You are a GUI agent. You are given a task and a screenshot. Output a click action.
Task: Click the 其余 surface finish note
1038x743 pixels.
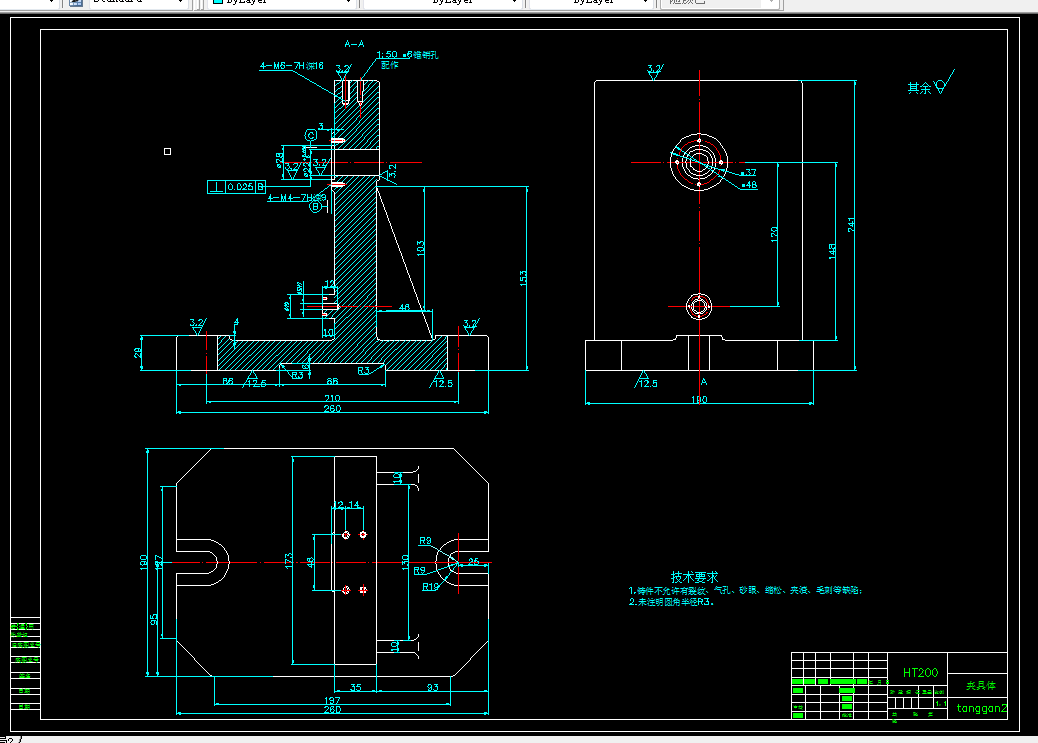click(x=931, y=83)
